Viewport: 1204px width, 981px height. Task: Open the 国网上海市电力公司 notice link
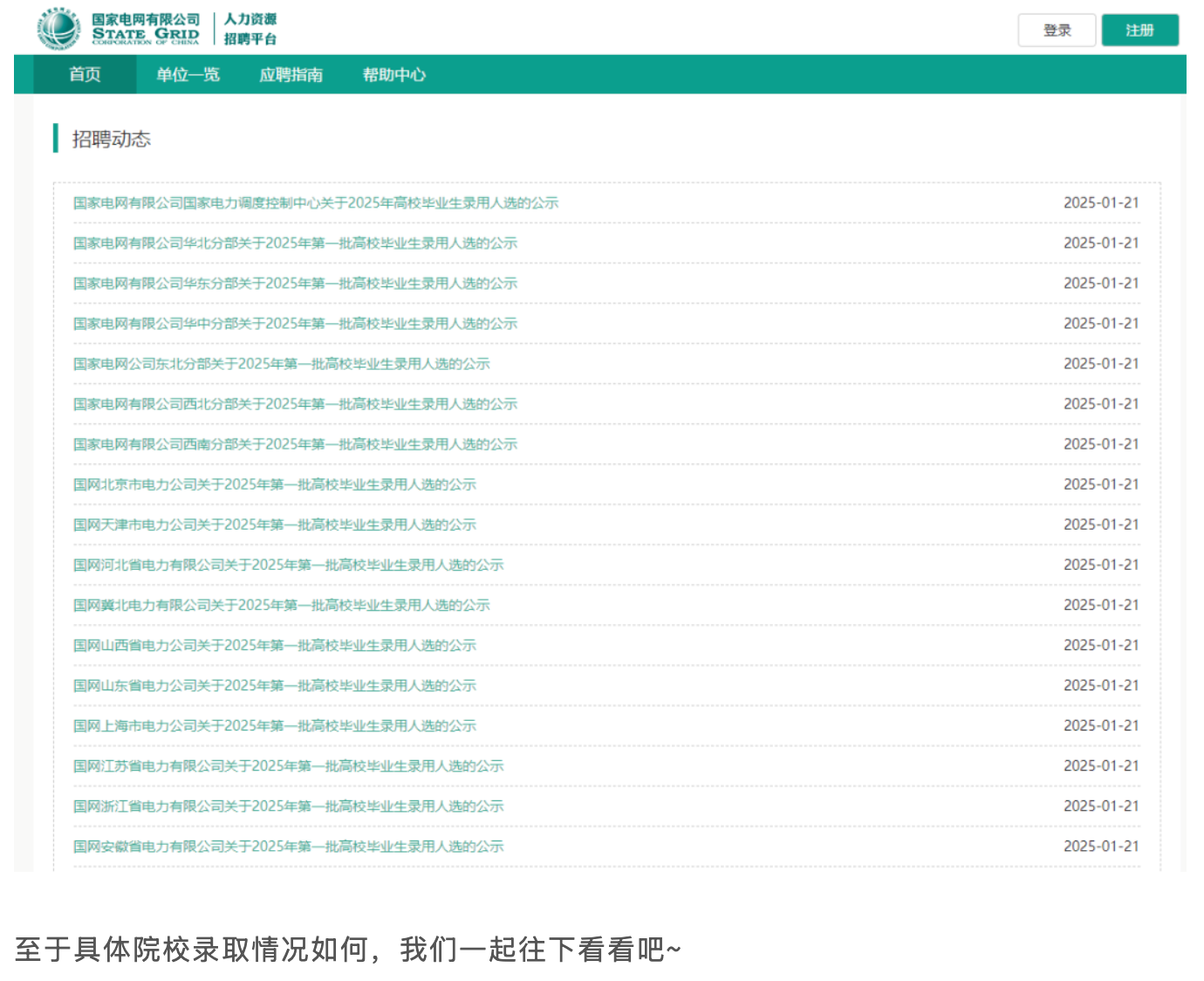coord(274,725)
